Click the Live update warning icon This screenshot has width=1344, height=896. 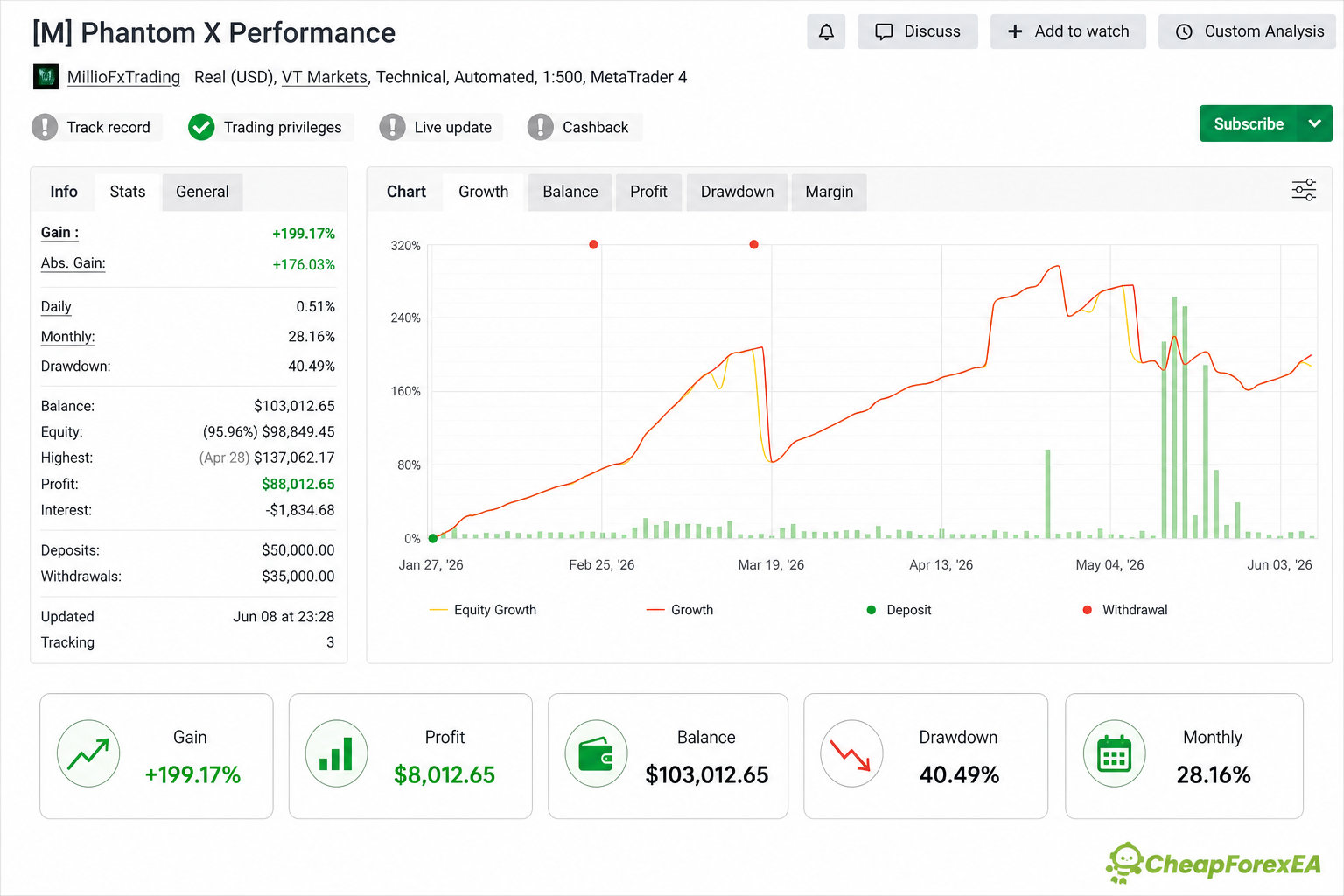tap(392, 127)
